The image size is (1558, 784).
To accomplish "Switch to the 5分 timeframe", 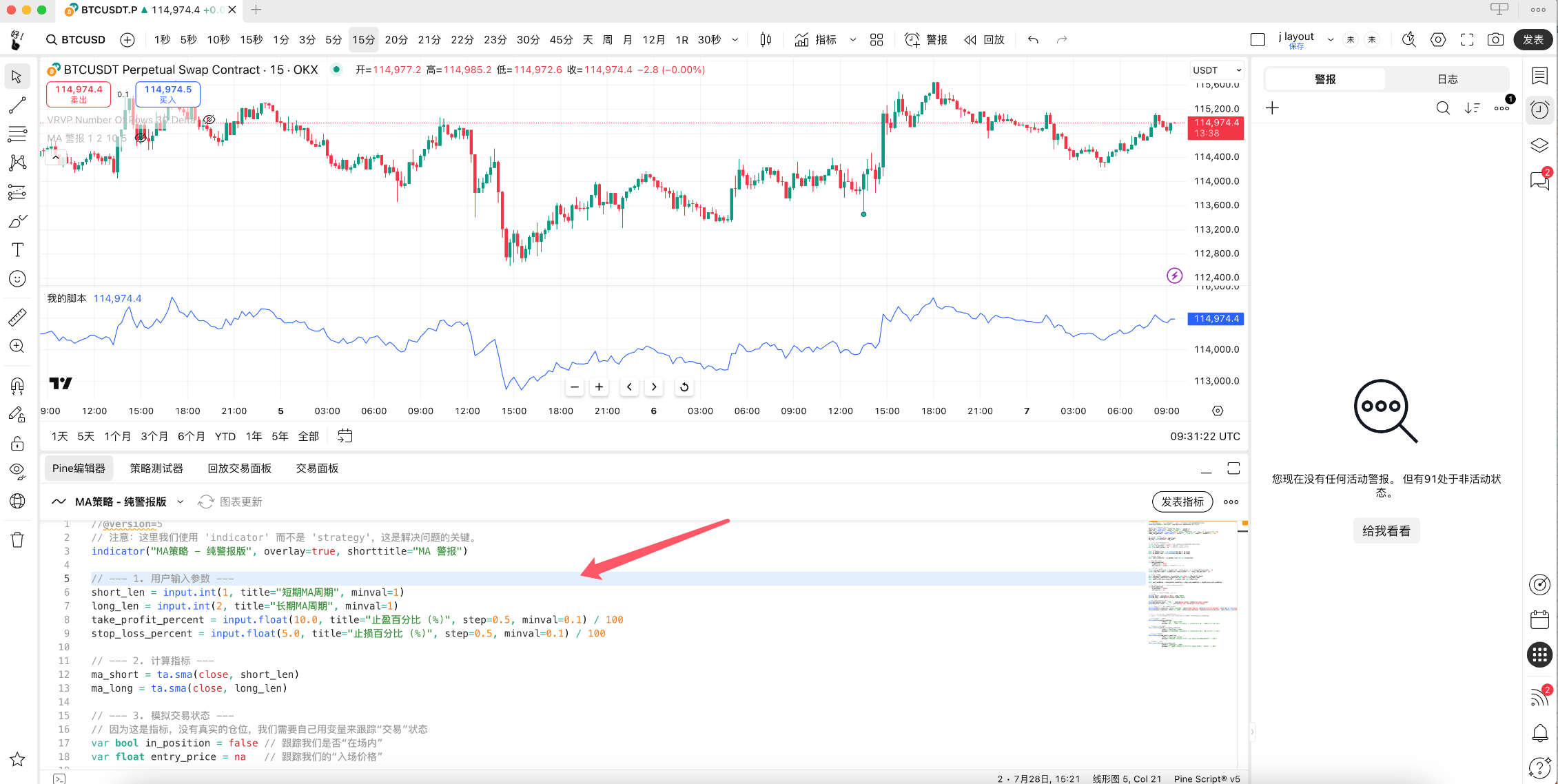I will pos(334,40).
